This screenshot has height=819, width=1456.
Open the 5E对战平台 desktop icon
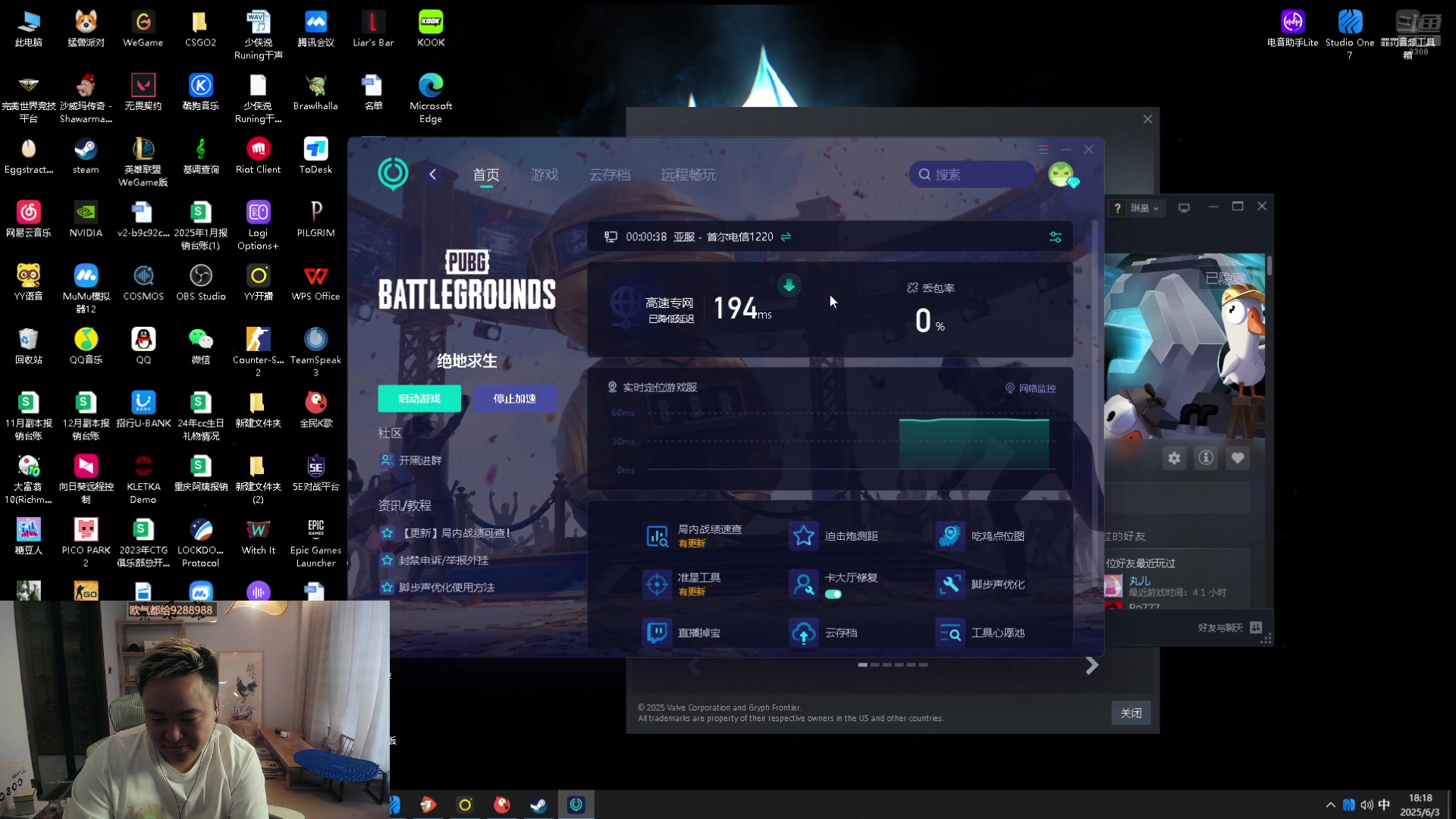click(315, 473)
